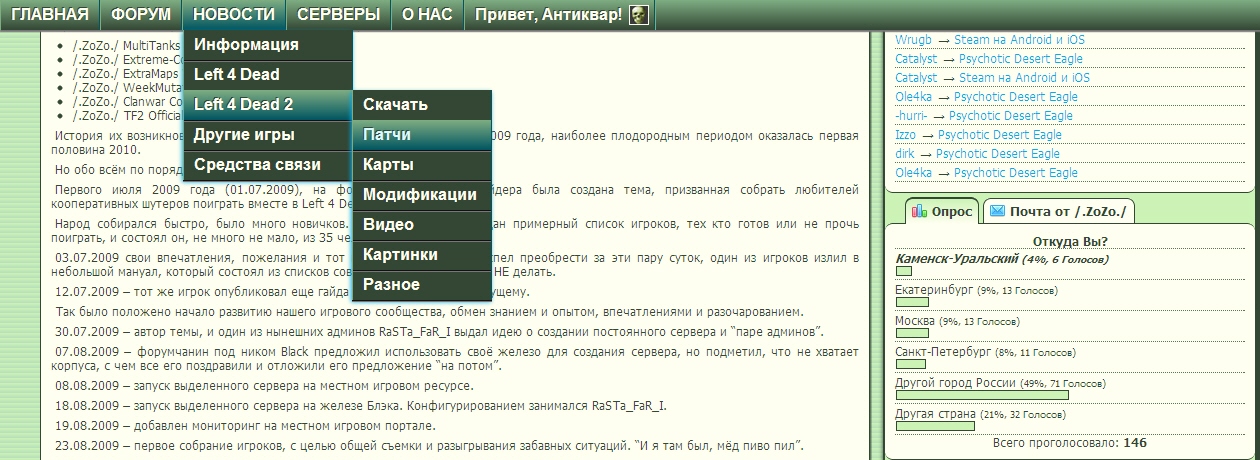Go to the ФОРУМ navigation item
Viewport: 1260px width, 460px height.
(141, 15)
